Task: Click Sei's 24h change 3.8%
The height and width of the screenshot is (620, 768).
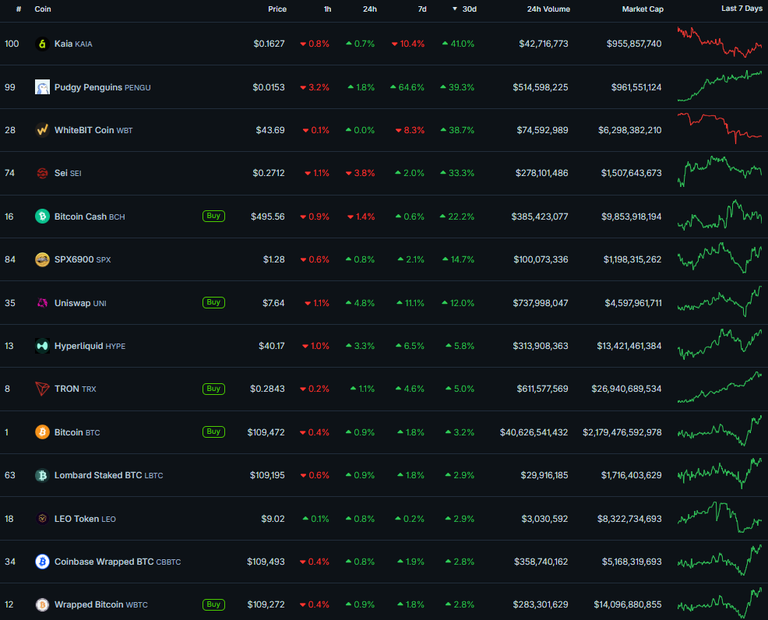Action: pos(360,173)
